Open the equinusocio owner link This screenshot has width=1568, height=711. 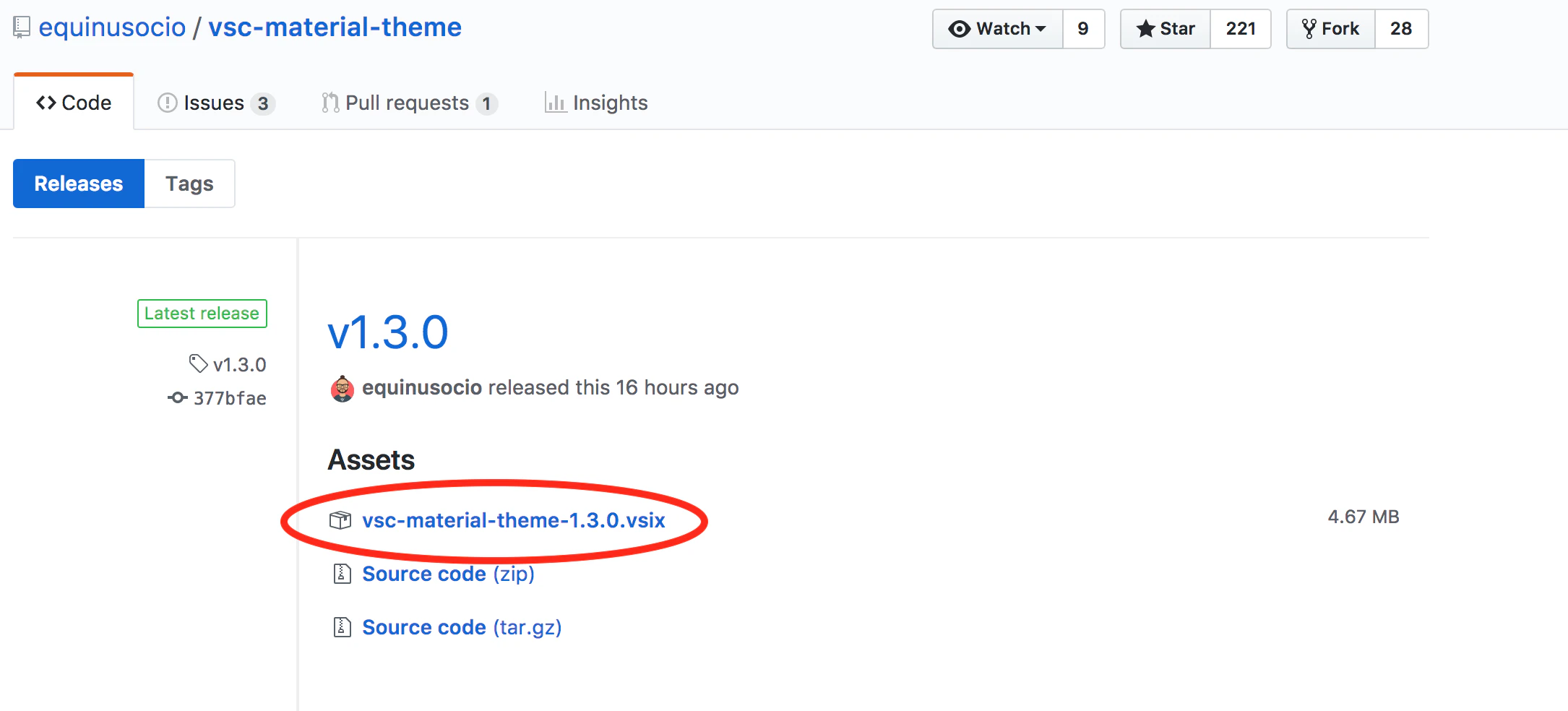coord(112,27)
